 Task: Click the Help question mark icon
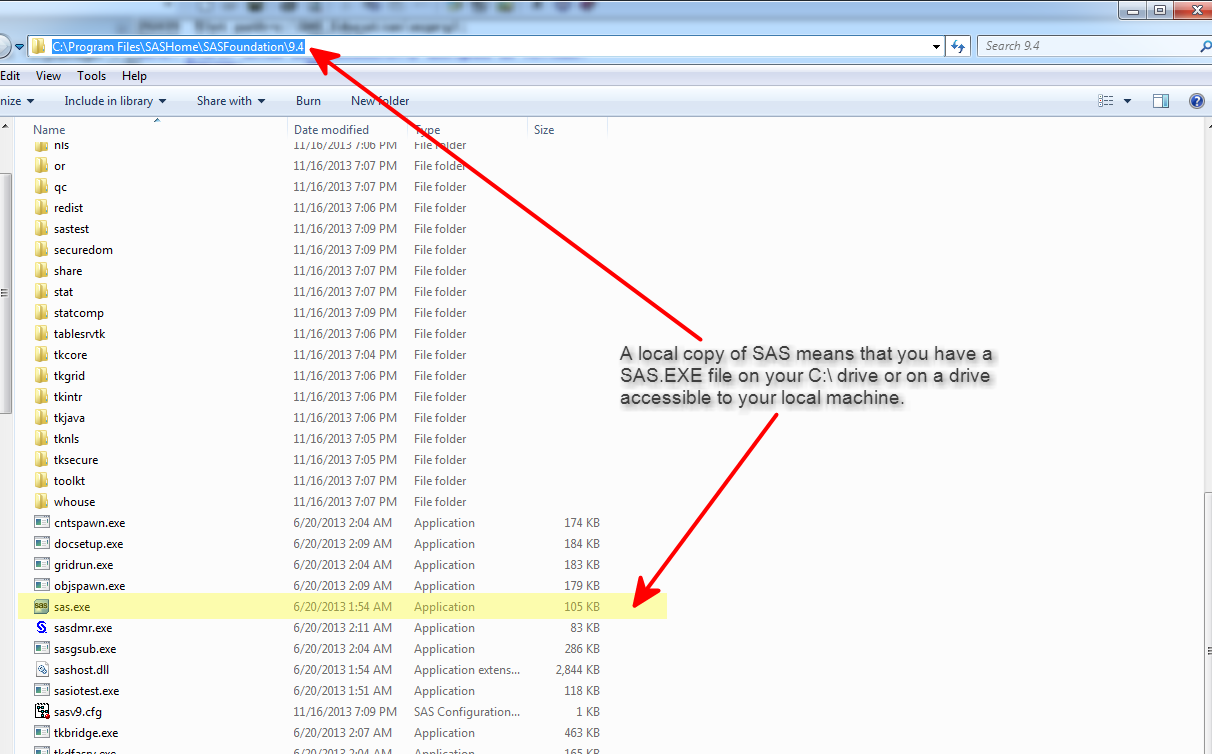[x=1196, y=100]
